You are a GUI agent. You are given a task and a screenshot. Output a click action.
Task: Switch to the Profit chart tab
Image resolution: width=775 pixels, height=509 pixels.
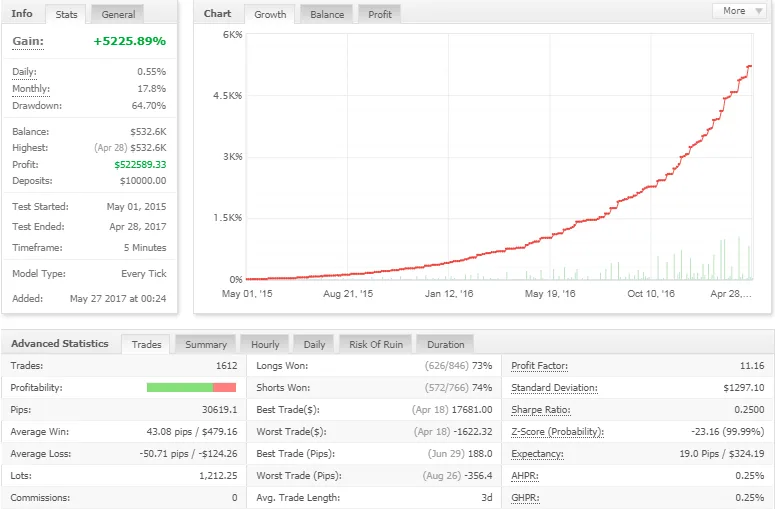tap(380, 14)
